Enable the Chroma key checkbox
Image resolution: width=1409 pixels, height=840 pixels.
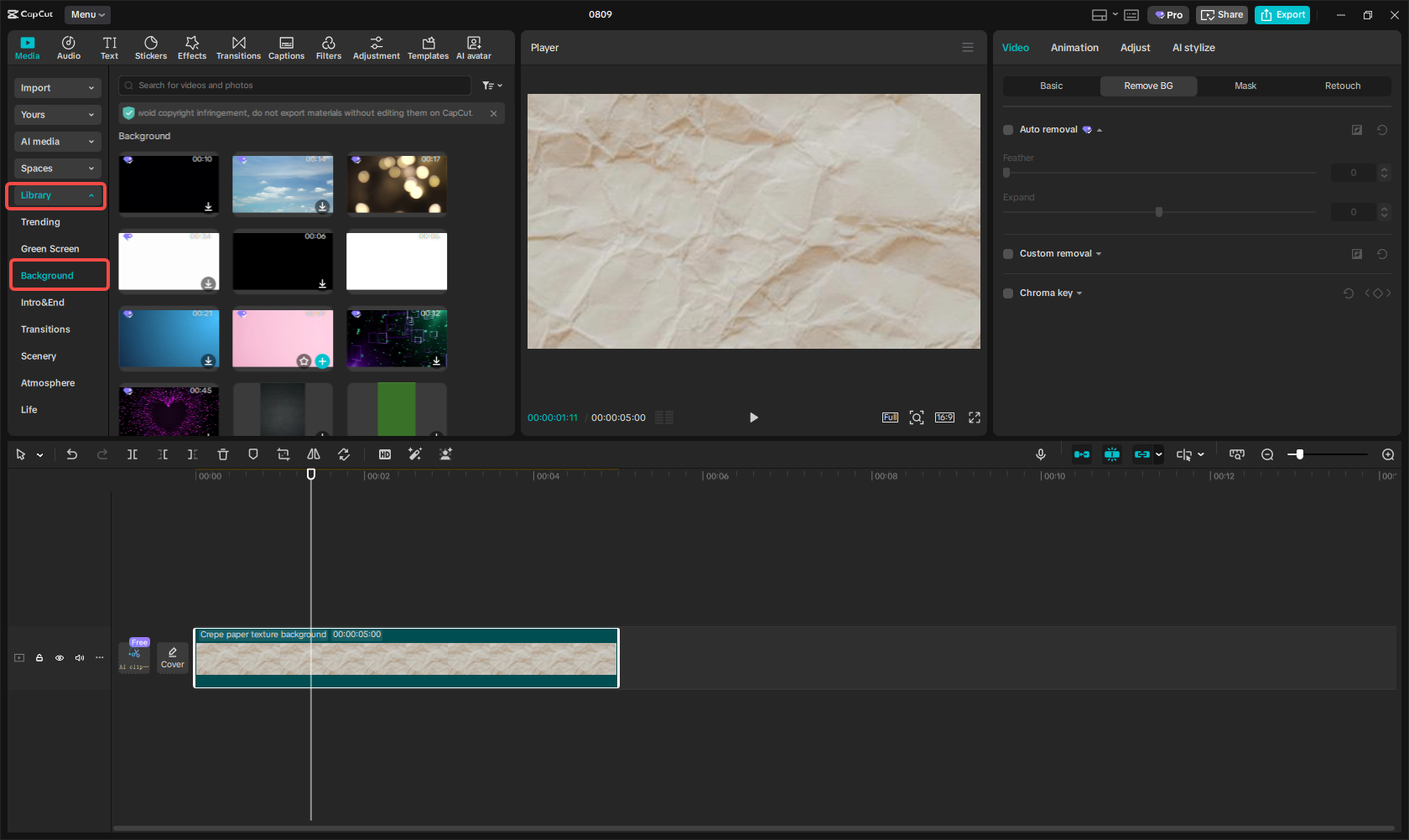point(1008,293)
